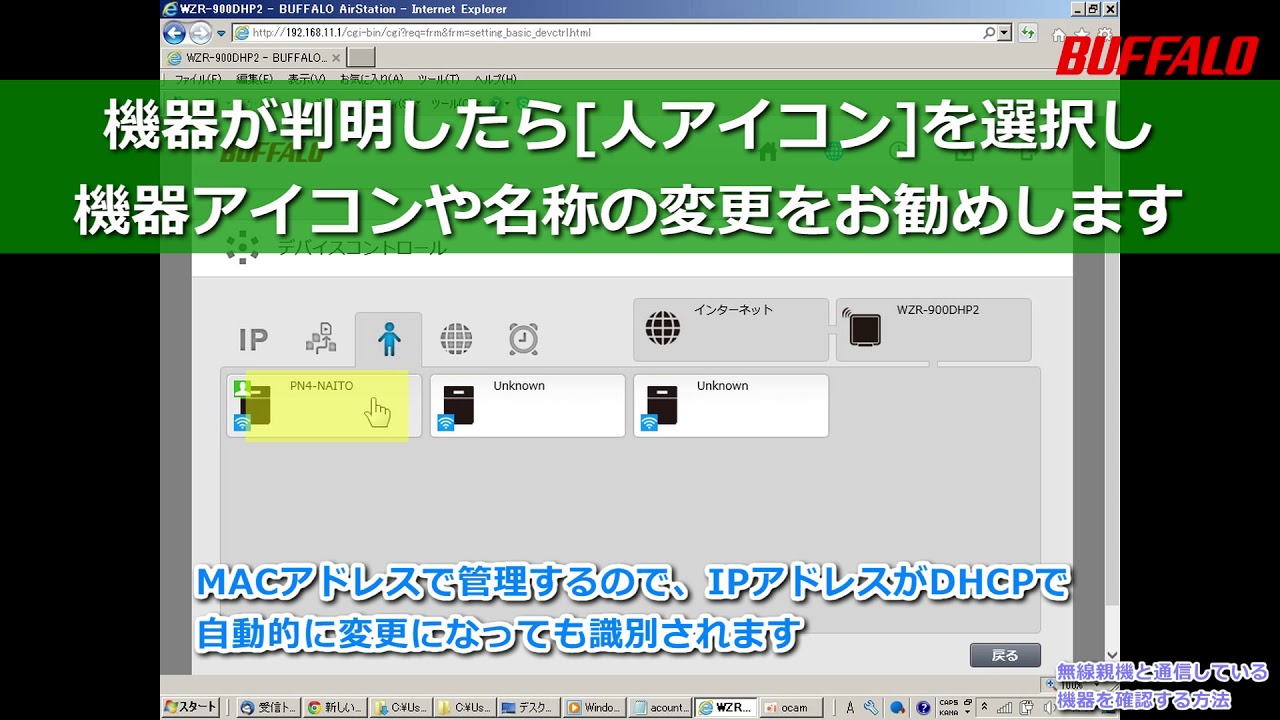Click the インターネット globe icon
Screen dimensions: 1280x720
tap(663, 328)
